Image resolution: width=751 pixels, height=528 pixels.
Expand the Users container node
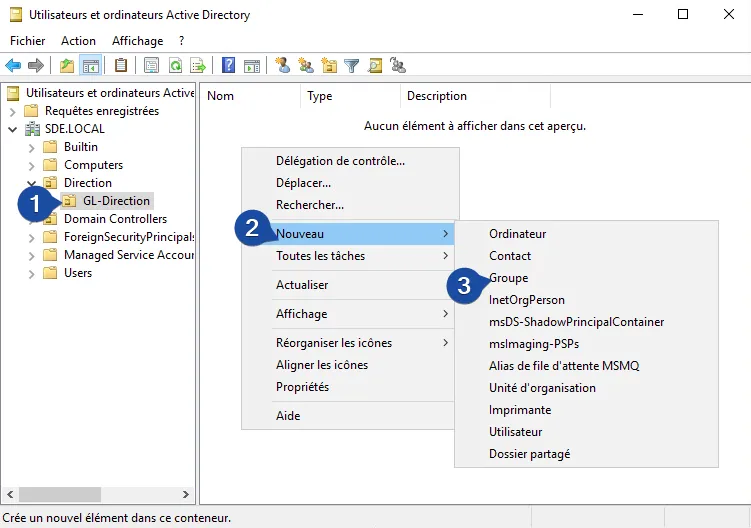click(x=32, y=273)
